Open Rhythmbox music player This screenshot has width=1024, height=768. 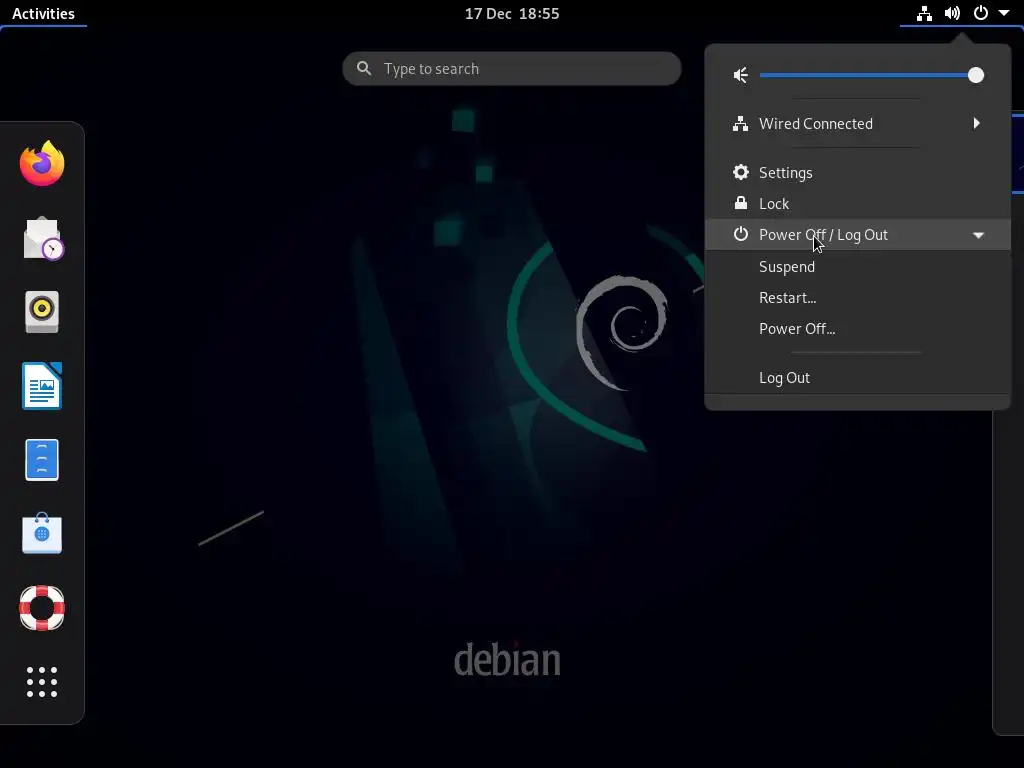[x=42, y=312]
